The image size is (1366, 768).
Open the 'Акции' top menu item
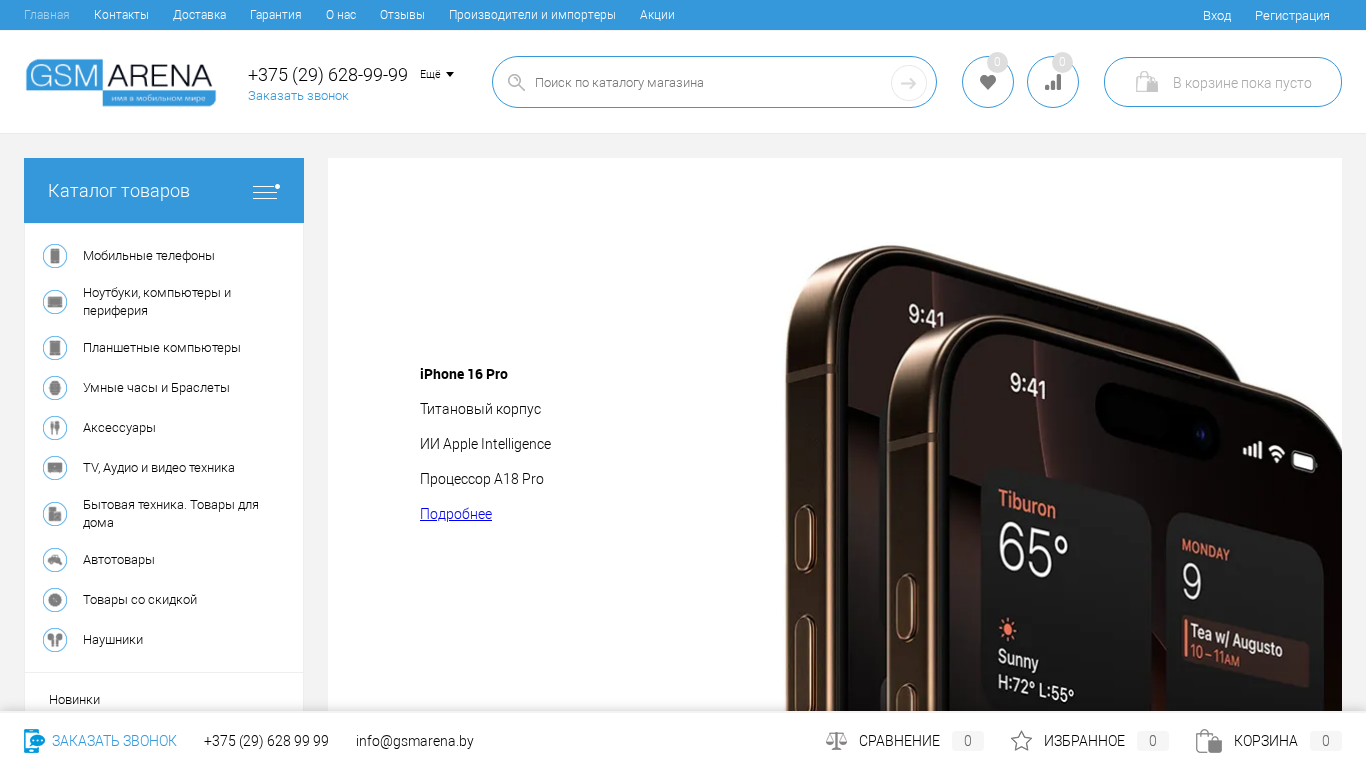(657, 15)
